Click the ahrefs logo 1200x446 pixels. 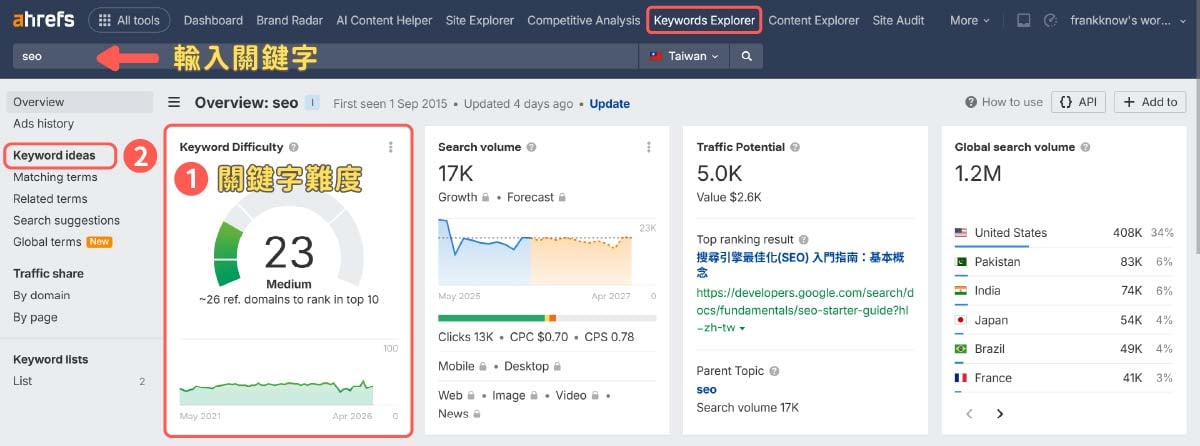point(44,20)
